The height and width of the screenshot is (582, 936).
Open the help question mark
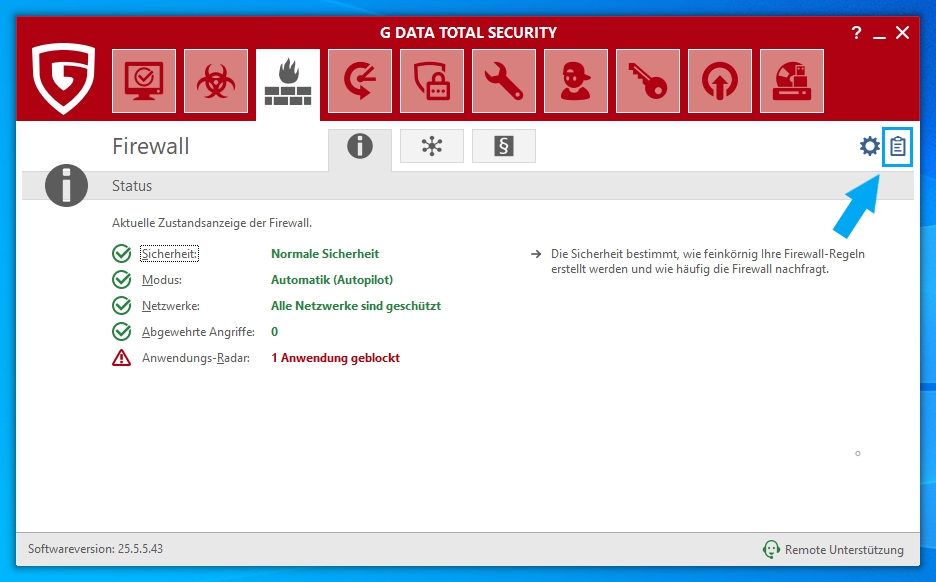(x=856, y=33)
